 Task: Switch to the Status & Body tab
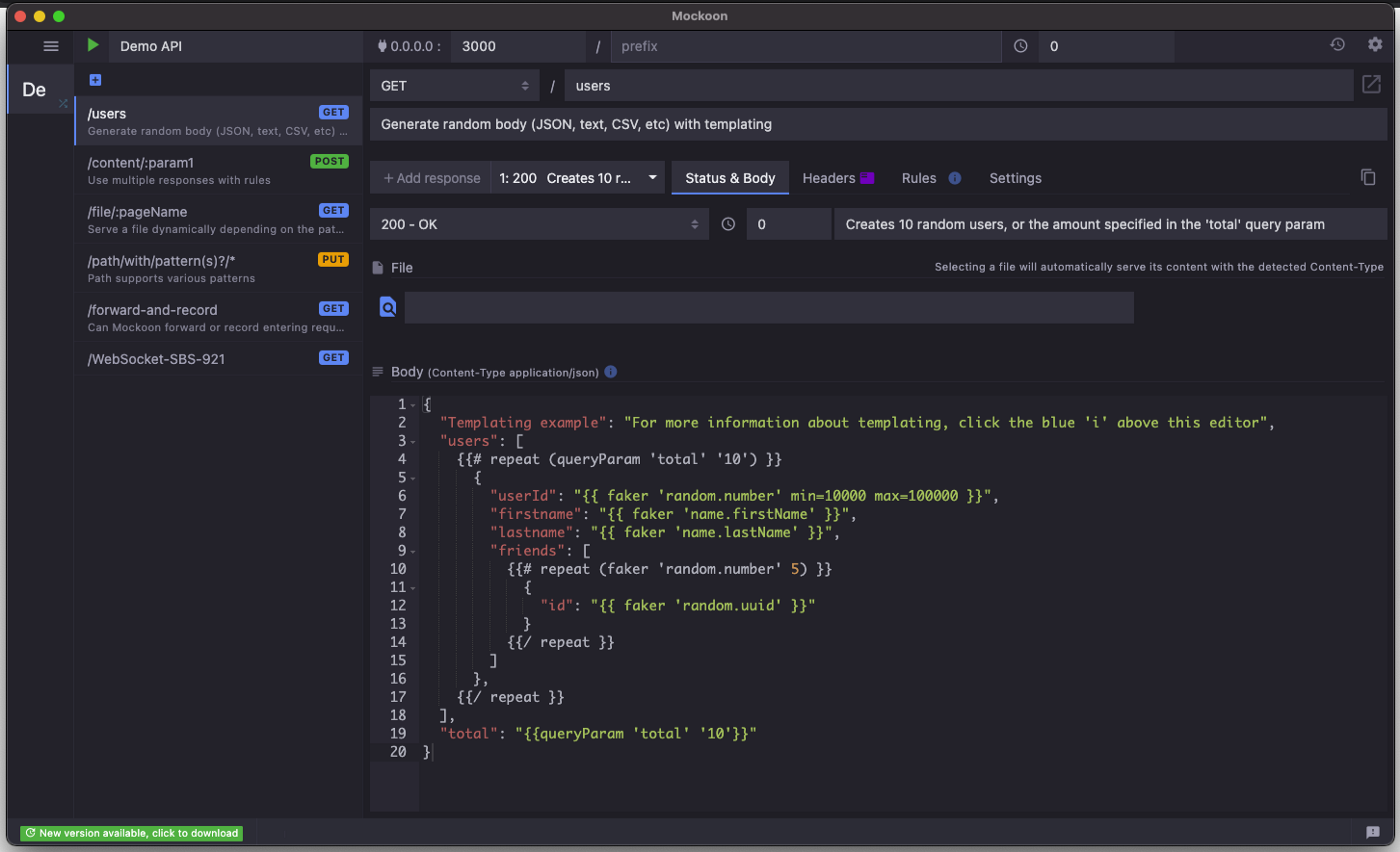(730, 178)
